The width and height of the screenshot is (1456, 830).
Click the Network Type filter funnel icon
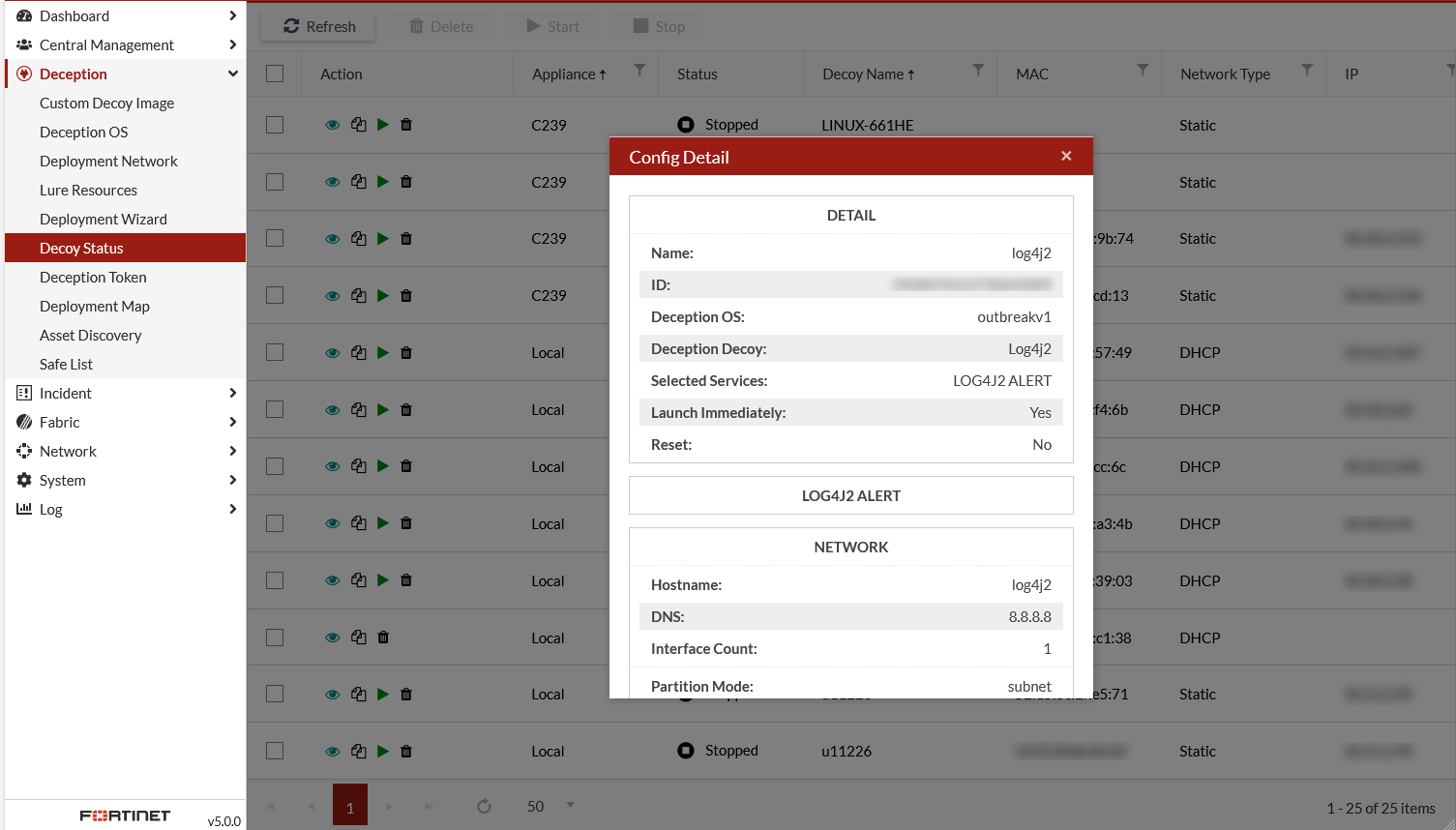(x=1307, y=70)
